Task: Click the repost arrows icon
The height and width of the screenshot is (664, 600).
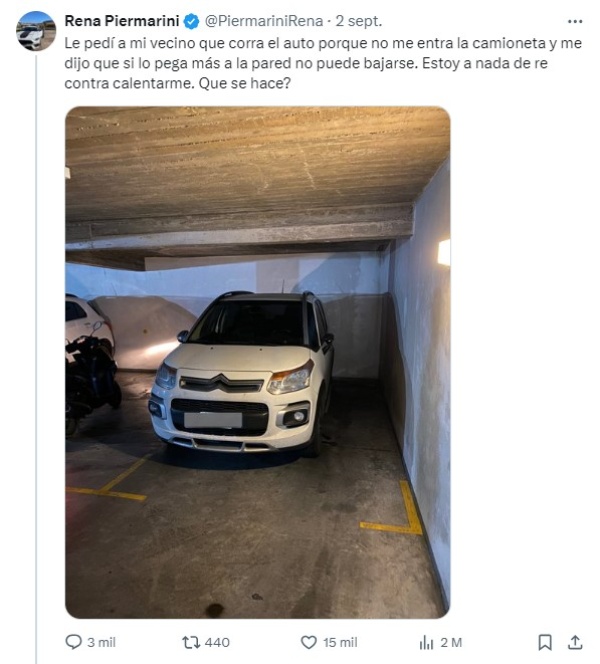Action: click(x=191, y=642)
